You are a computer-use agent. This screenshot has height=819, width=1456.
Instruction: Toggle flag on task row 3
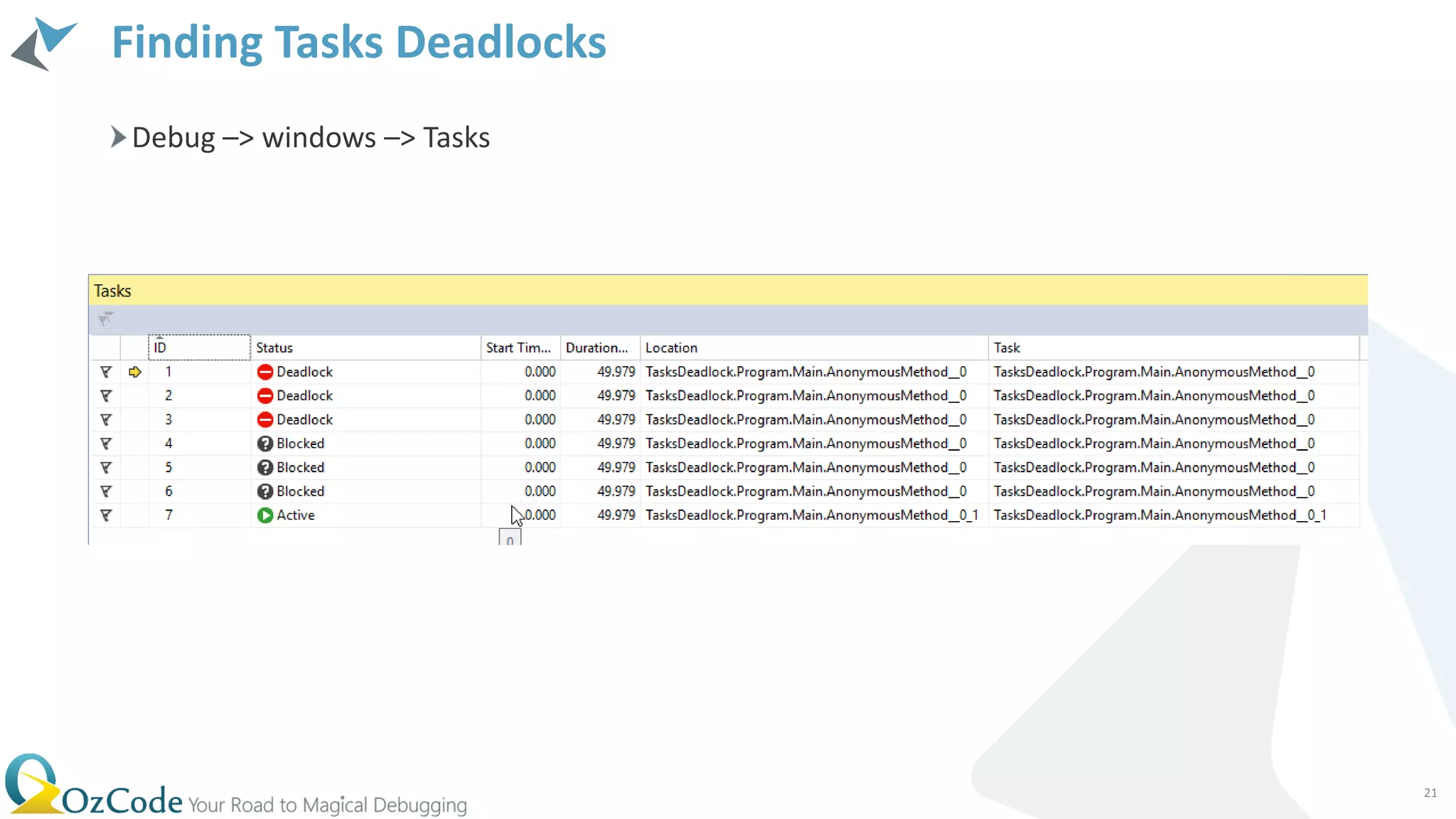coord(106,420)
